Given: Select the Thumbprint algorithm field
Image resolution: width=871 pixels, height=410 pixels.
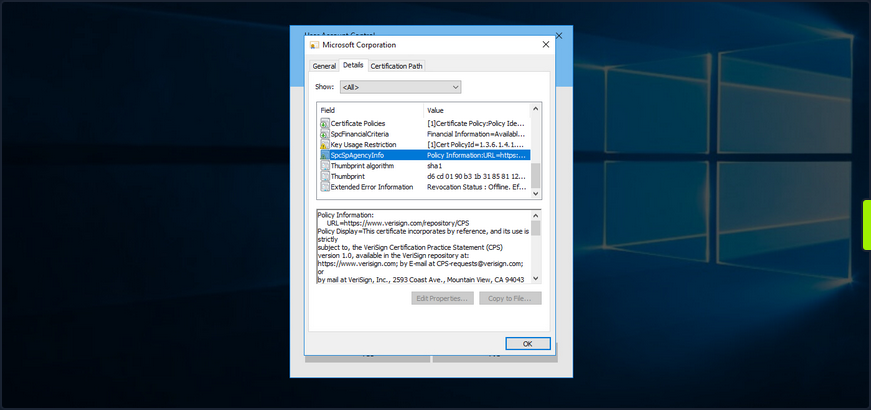Looking at the screenshot, I should 362,166.
